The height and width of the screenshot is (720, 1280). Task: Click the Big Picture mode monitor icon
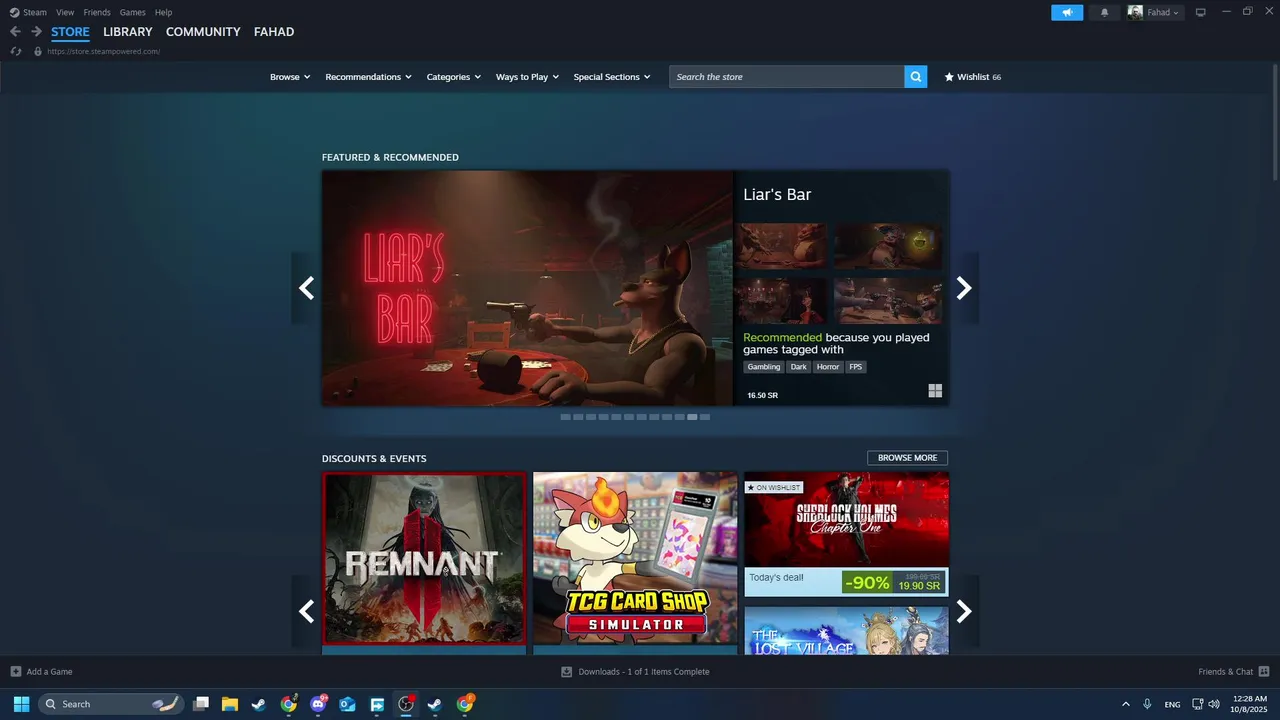click(x=1200, y=12)
